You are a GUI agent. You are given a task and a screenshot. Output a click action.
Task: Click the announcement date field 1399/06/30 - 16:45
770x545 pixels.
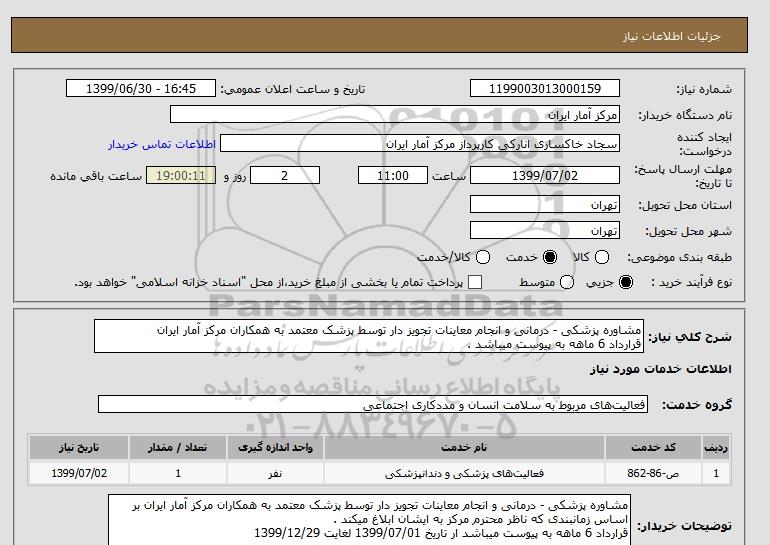pos(140,89)
